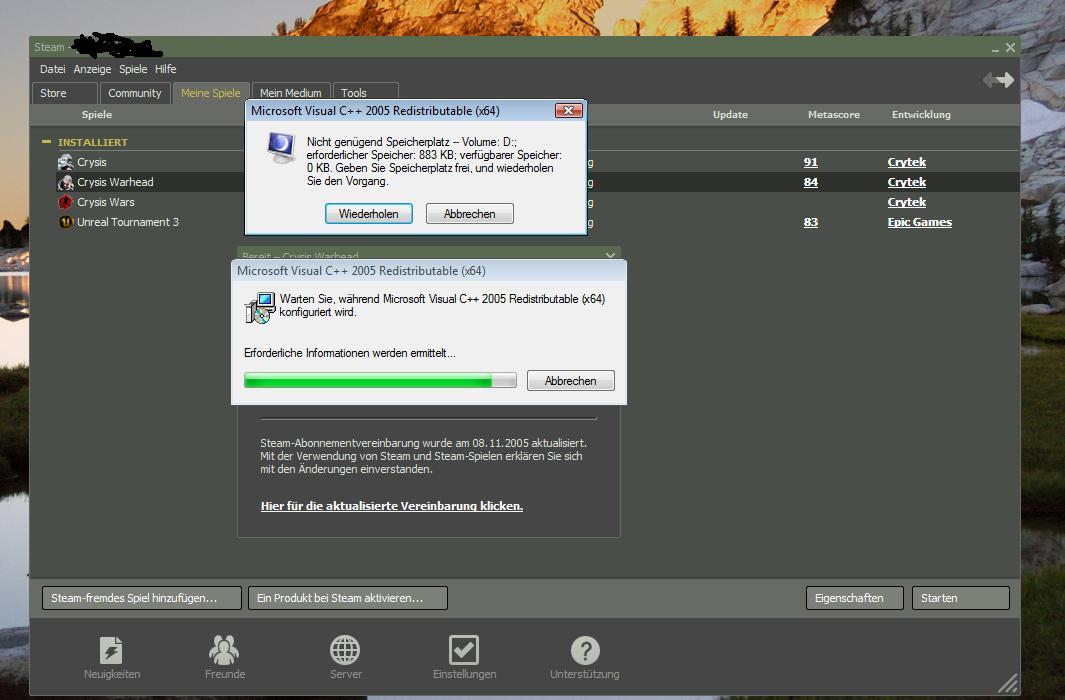Click the back navigation arrow

coord(987,80)
